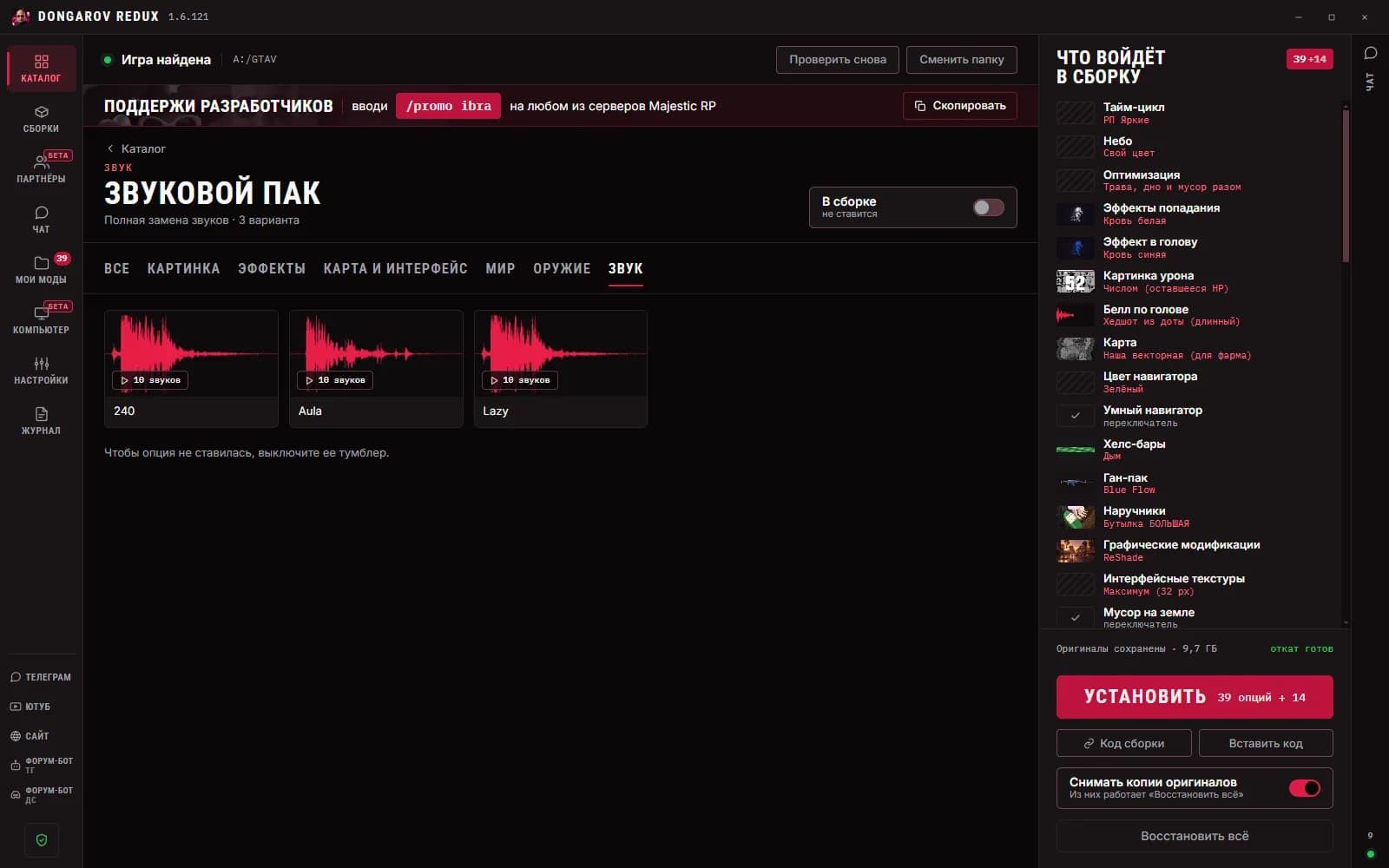The height and width of the screenshot is (868, 1389).
Task: Disable Снимать копии оригиналов toggle
Action: [1304, 788]
